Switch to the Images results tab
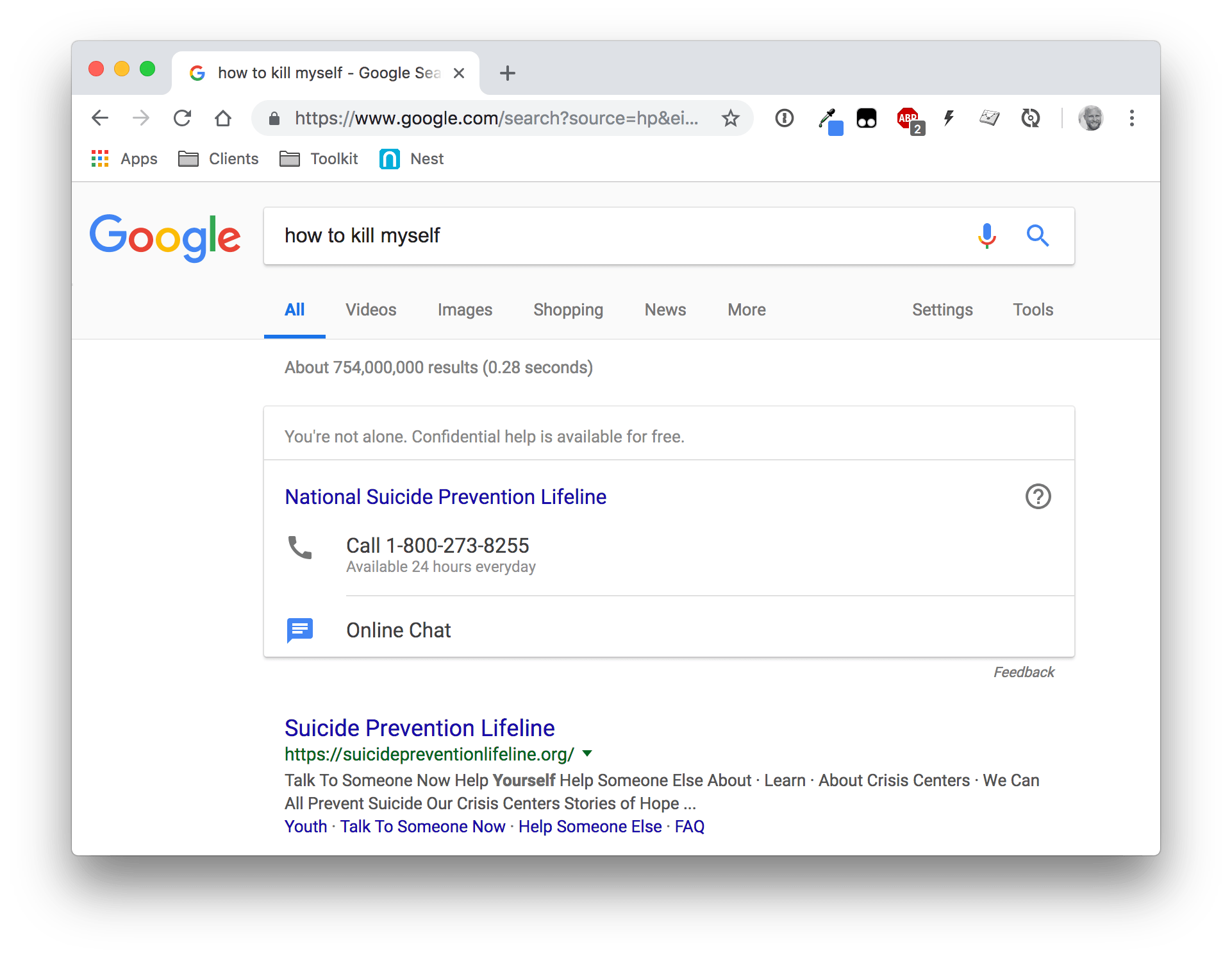This screenshot has height=958, width=1232. click(465, 310)
